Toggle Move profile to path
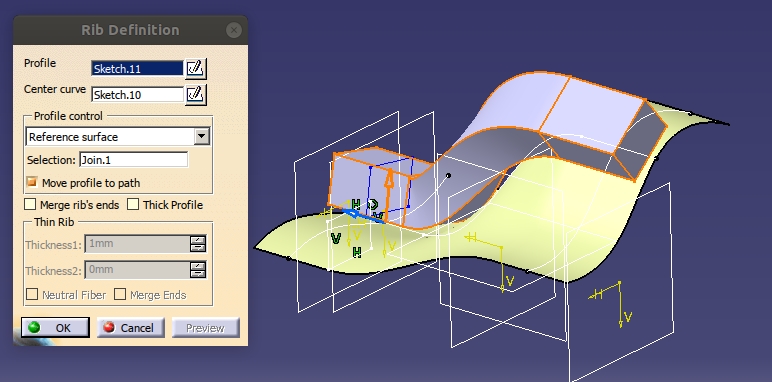 pyautogui.click(x=32, y=183)
